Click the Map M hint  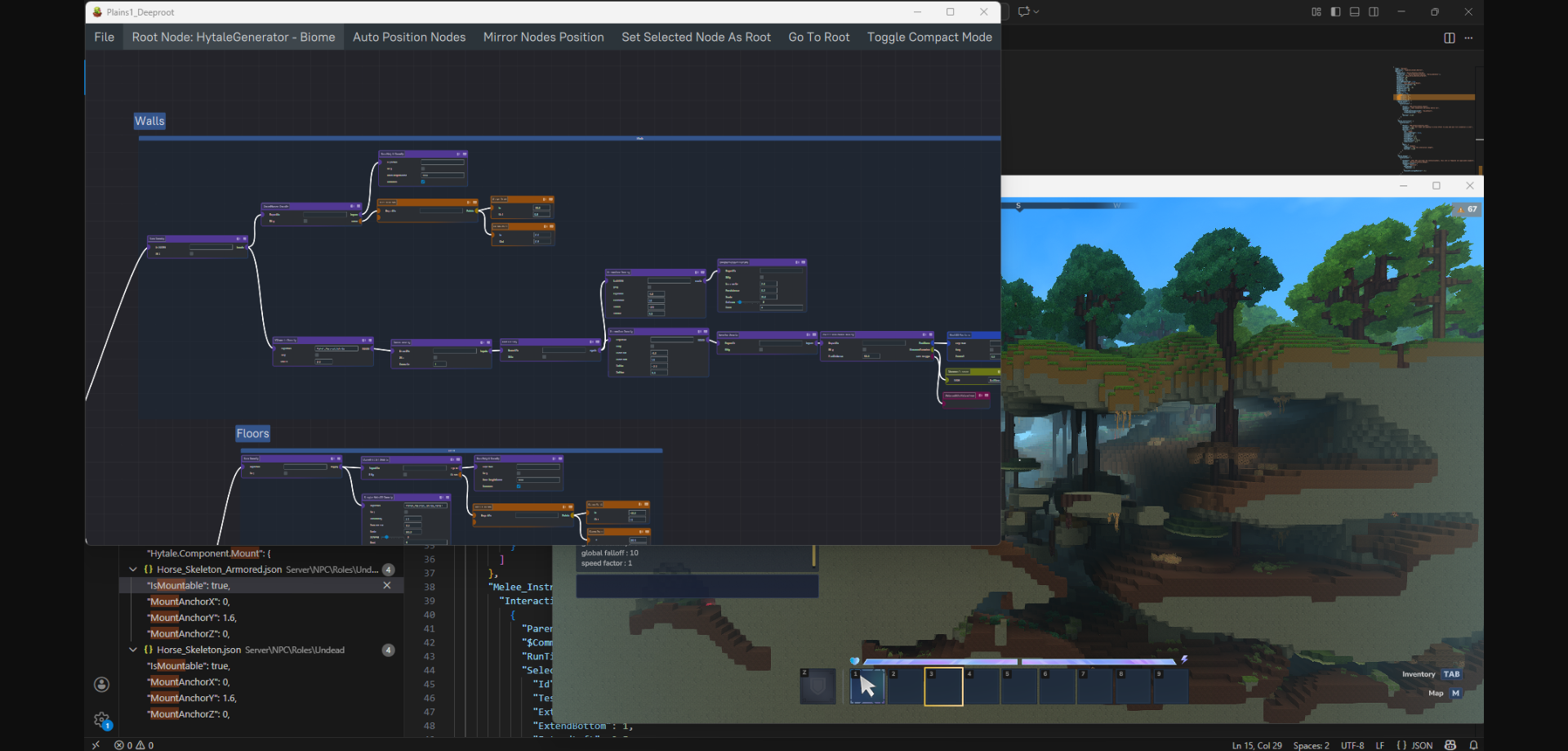1444,693
